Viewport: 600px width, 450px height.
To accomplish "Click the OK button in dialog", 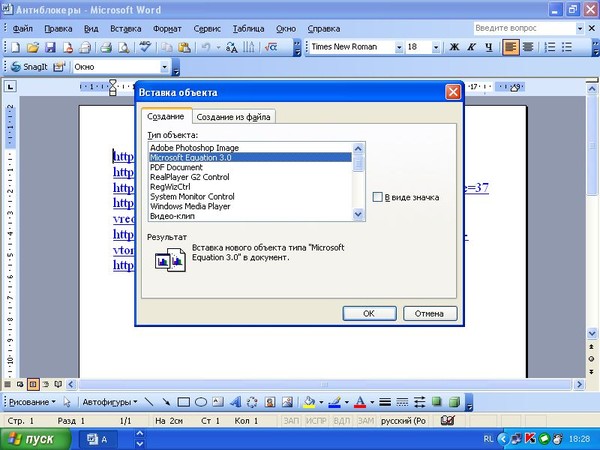I will point(369,313).
